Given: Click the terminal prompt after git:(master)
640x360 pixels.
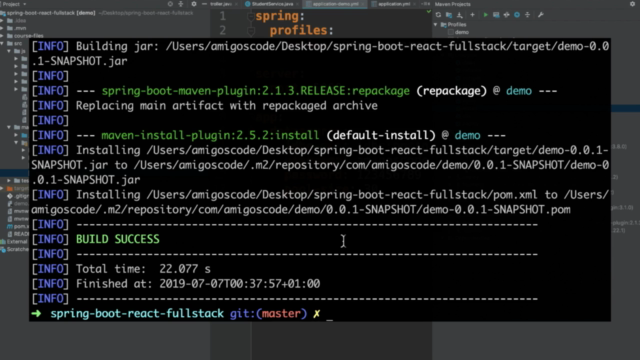Looking at the screenshot, I should [x=329, y=314].
